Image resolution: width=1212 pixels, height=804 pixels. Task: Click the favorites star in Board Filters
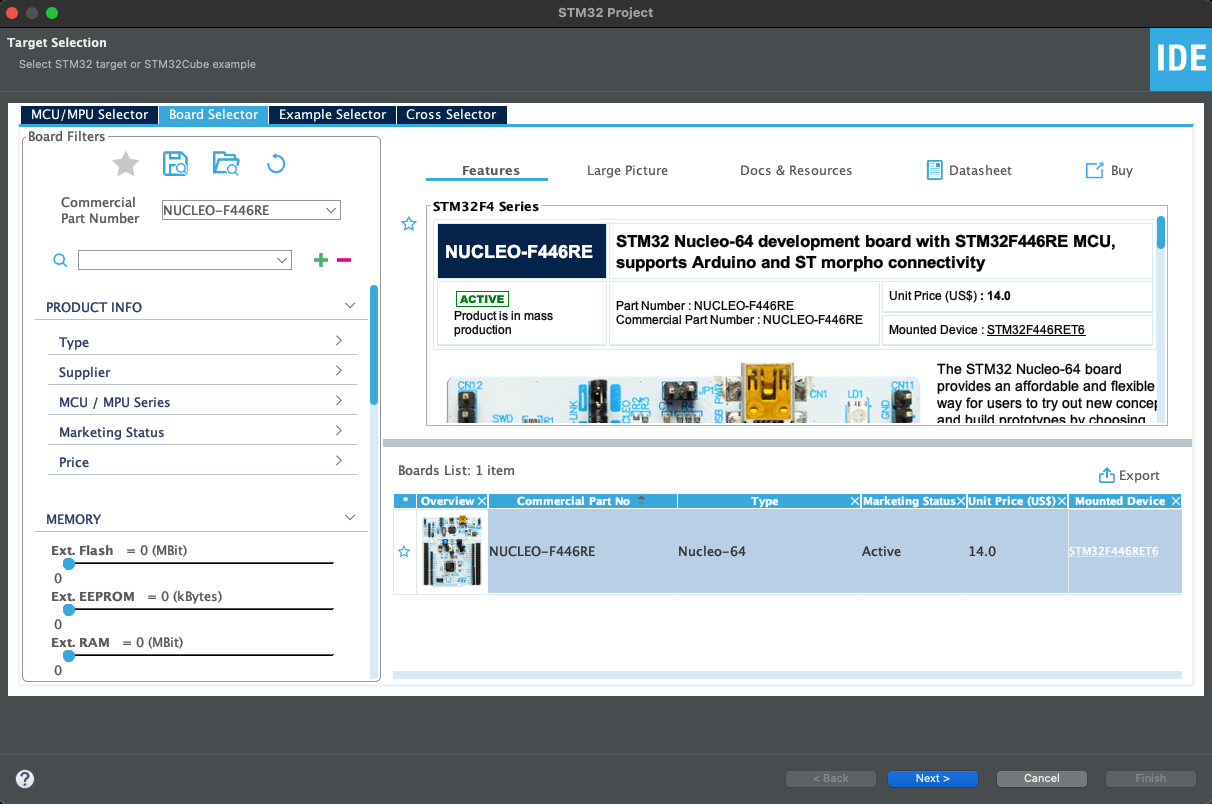tap(125, 164)
